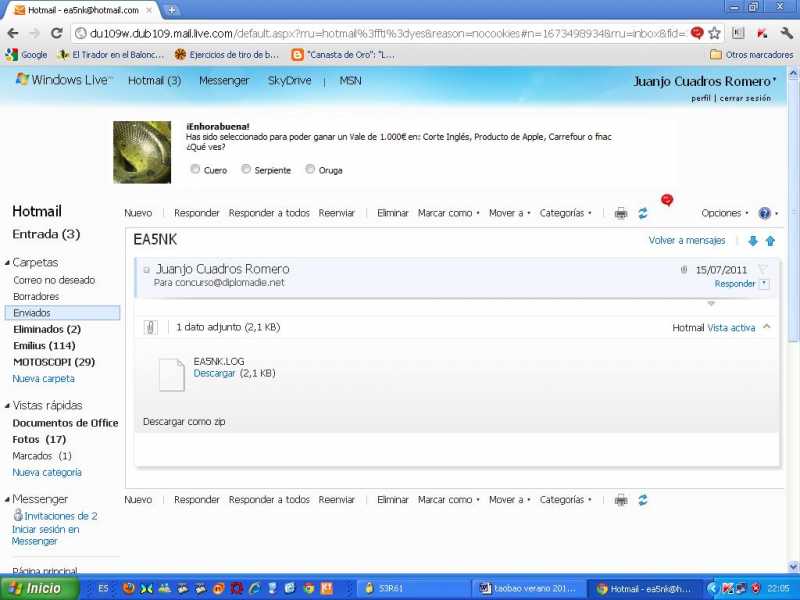The width and height of the screenshot is (800, 600).
Task: Print using the bottom toolbar printer icon
Action: [621, 500]
